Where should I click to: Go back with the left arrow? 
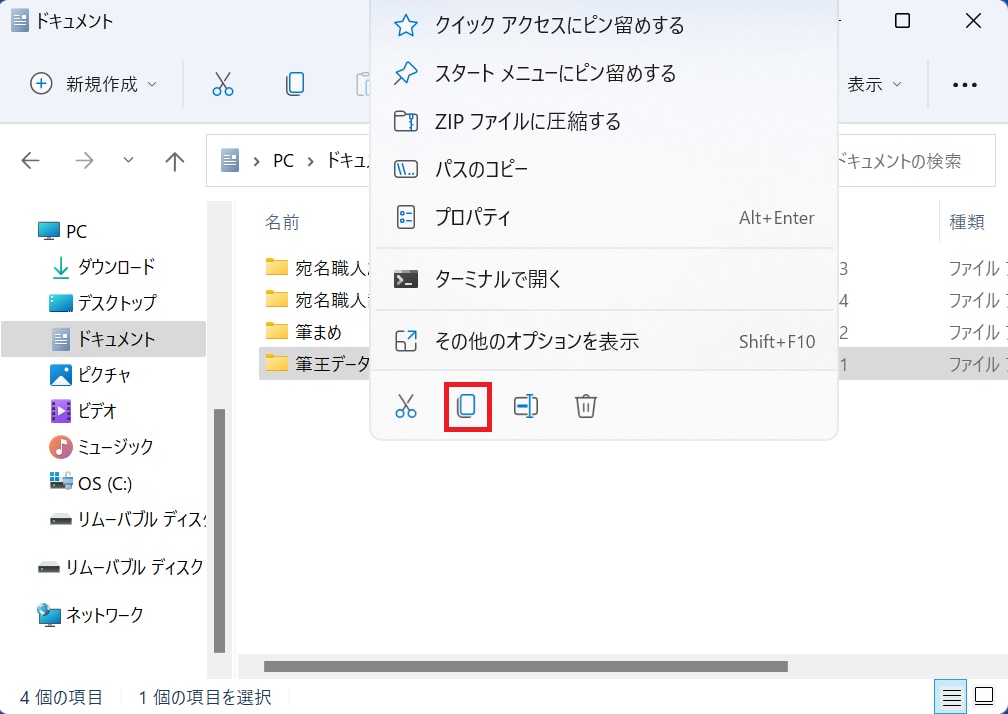click(x=30, y=161)
